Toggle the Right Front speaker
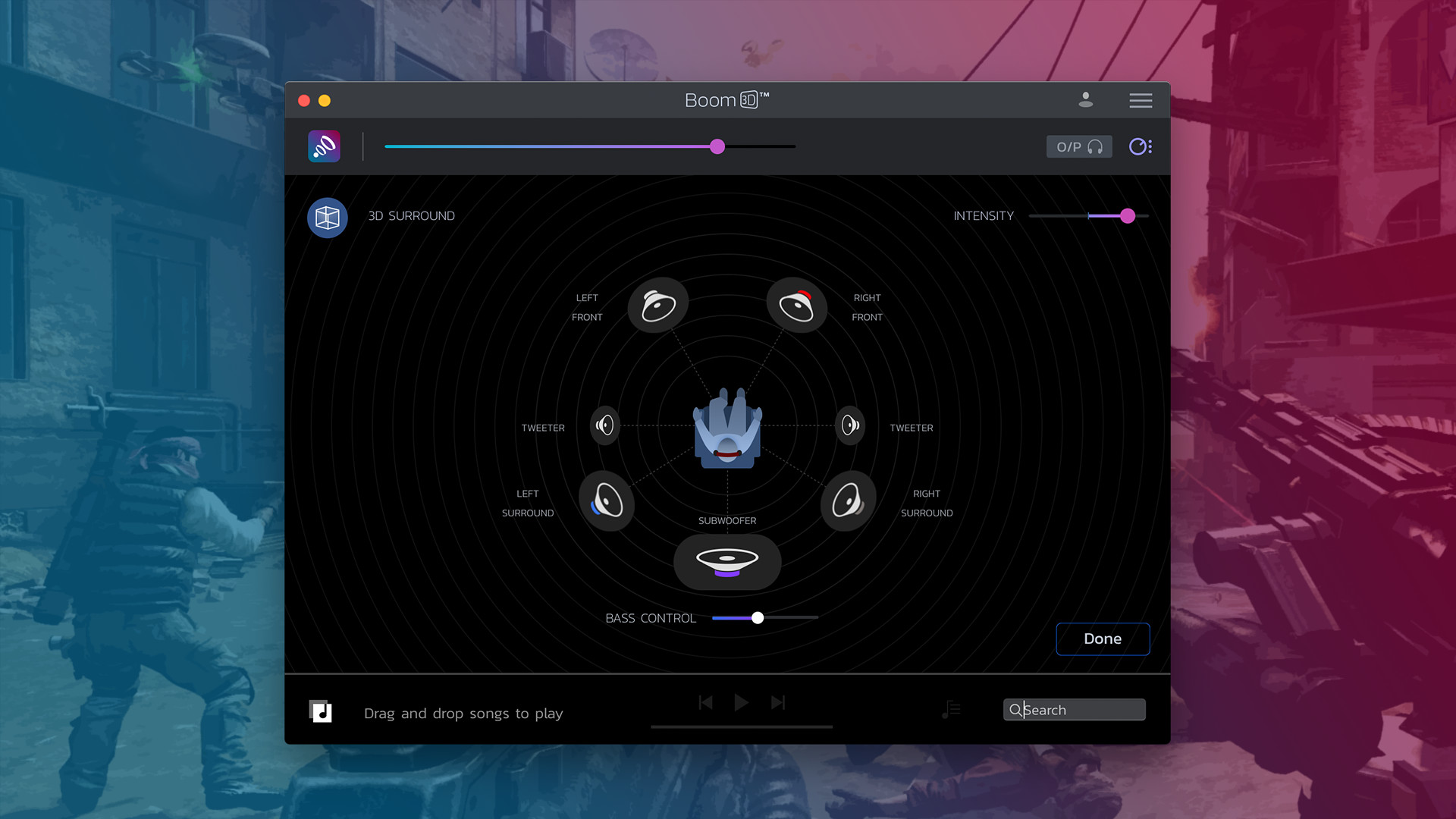Image resolution: width=1456 pixels, height=819 pixels. click(796, 306)
